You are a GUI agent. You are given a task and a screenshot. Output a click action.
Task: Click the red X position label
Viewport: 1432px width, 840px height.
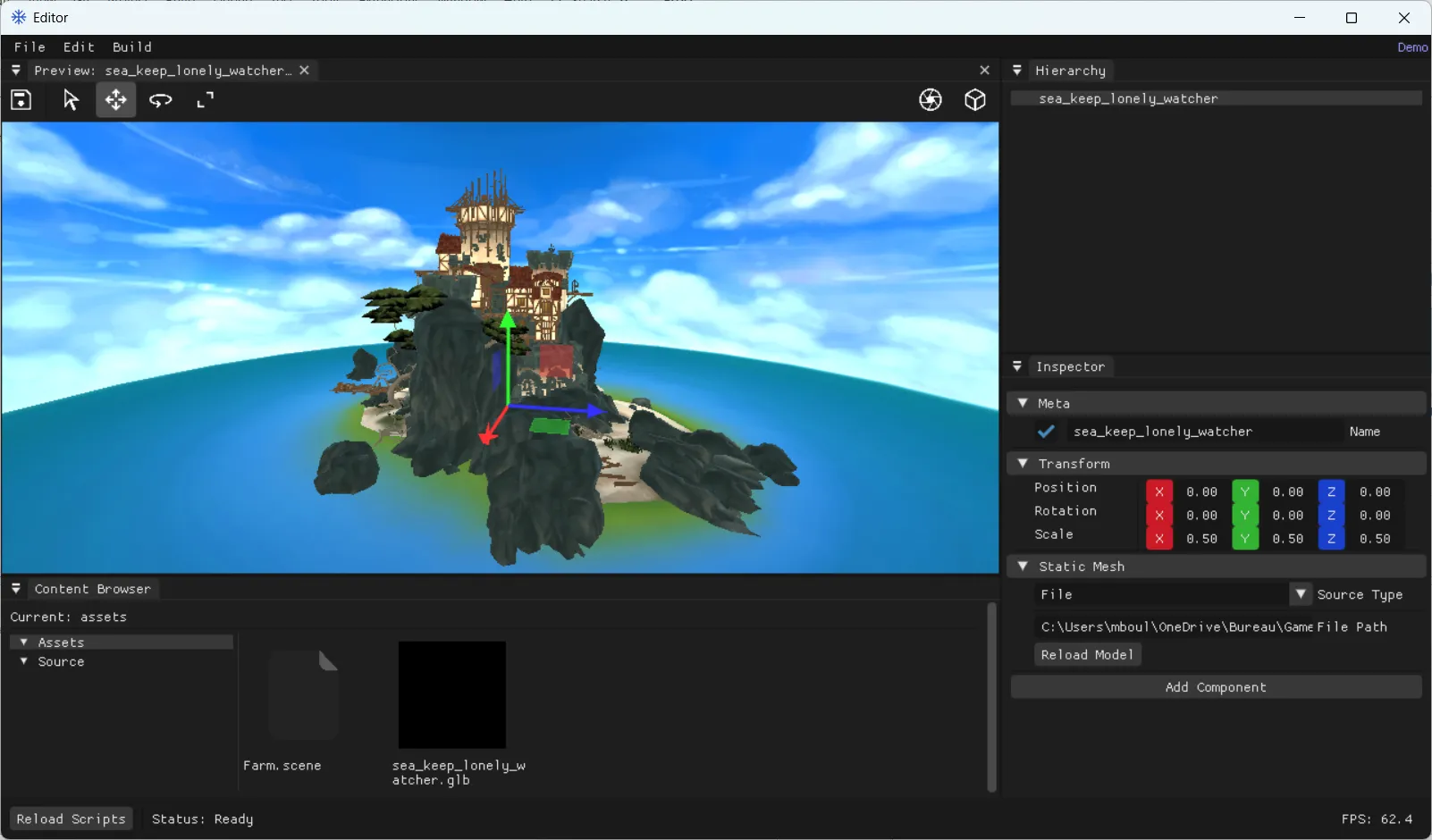[x=1159, y=492]
